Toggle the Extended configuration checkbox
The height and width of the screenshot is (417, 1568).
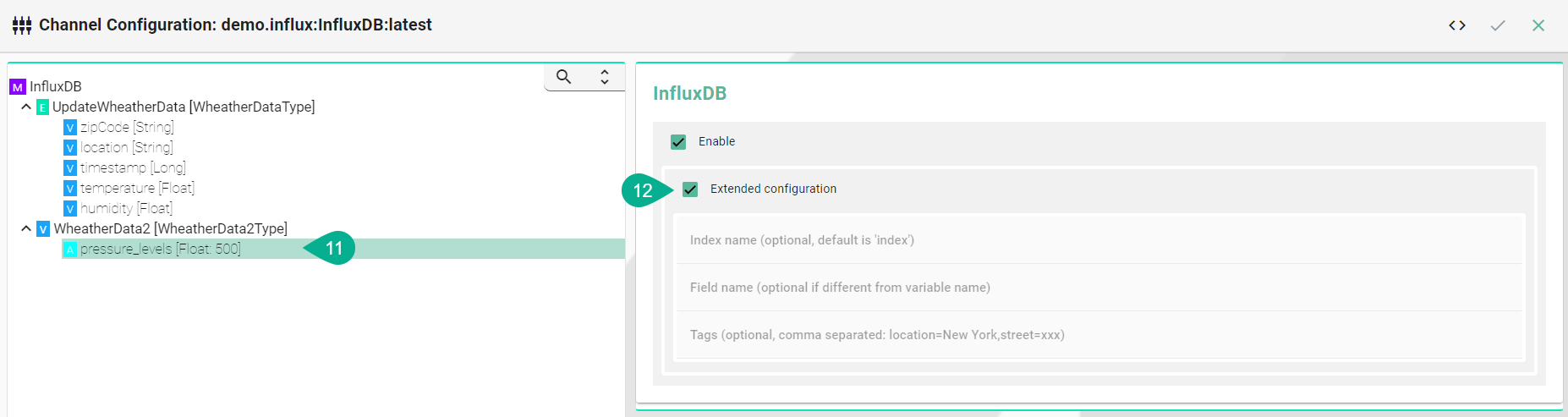[x=690, y=189]
